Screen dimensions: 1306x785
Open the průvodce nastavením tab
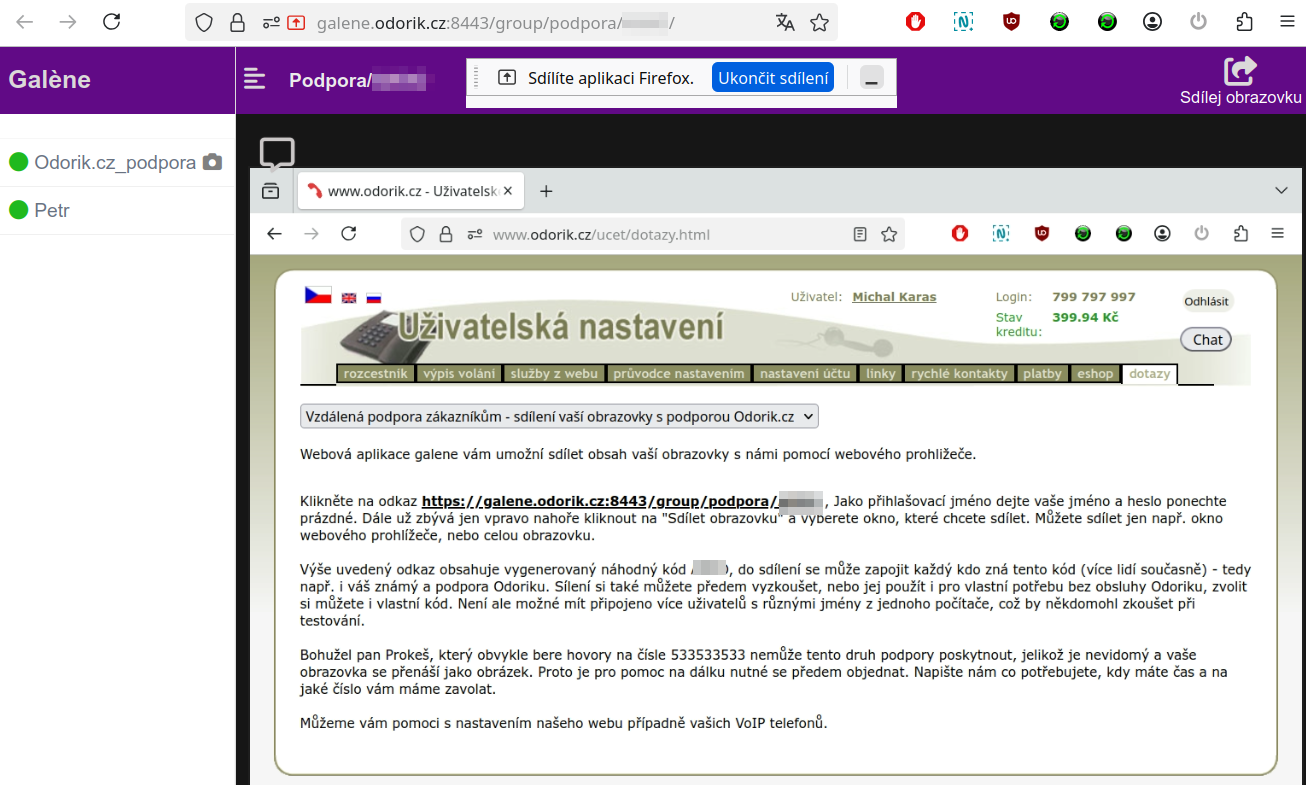click(x=679, y=374)
